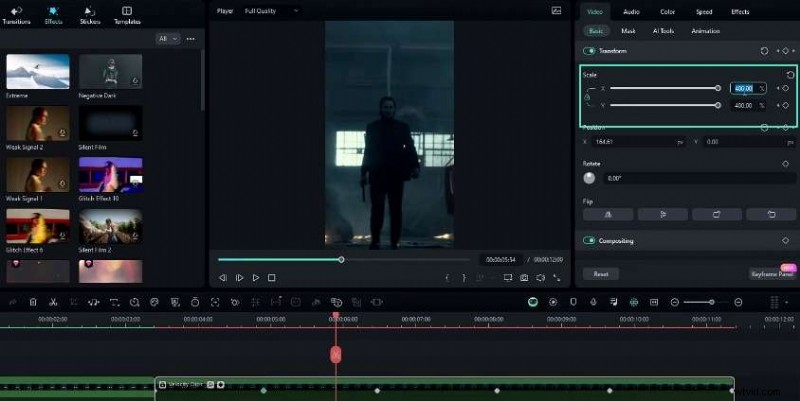Select the Glitch Effect 10 thumbnail
Image resolution: width=800 pixels, height=401 pixels.
[111, 174]
